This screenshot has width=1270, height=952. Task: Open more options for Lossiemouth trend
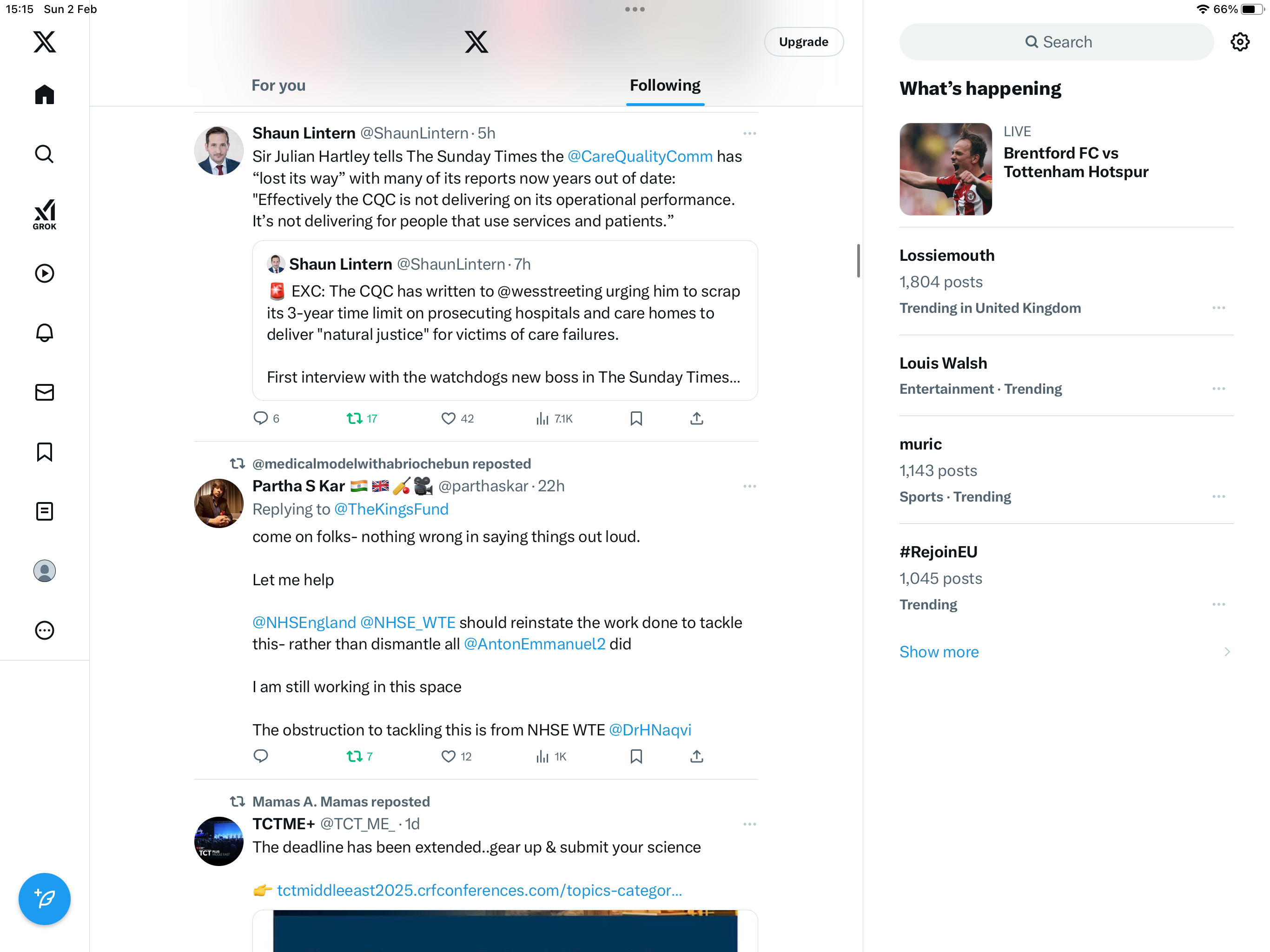click(x=1218, y=308)
